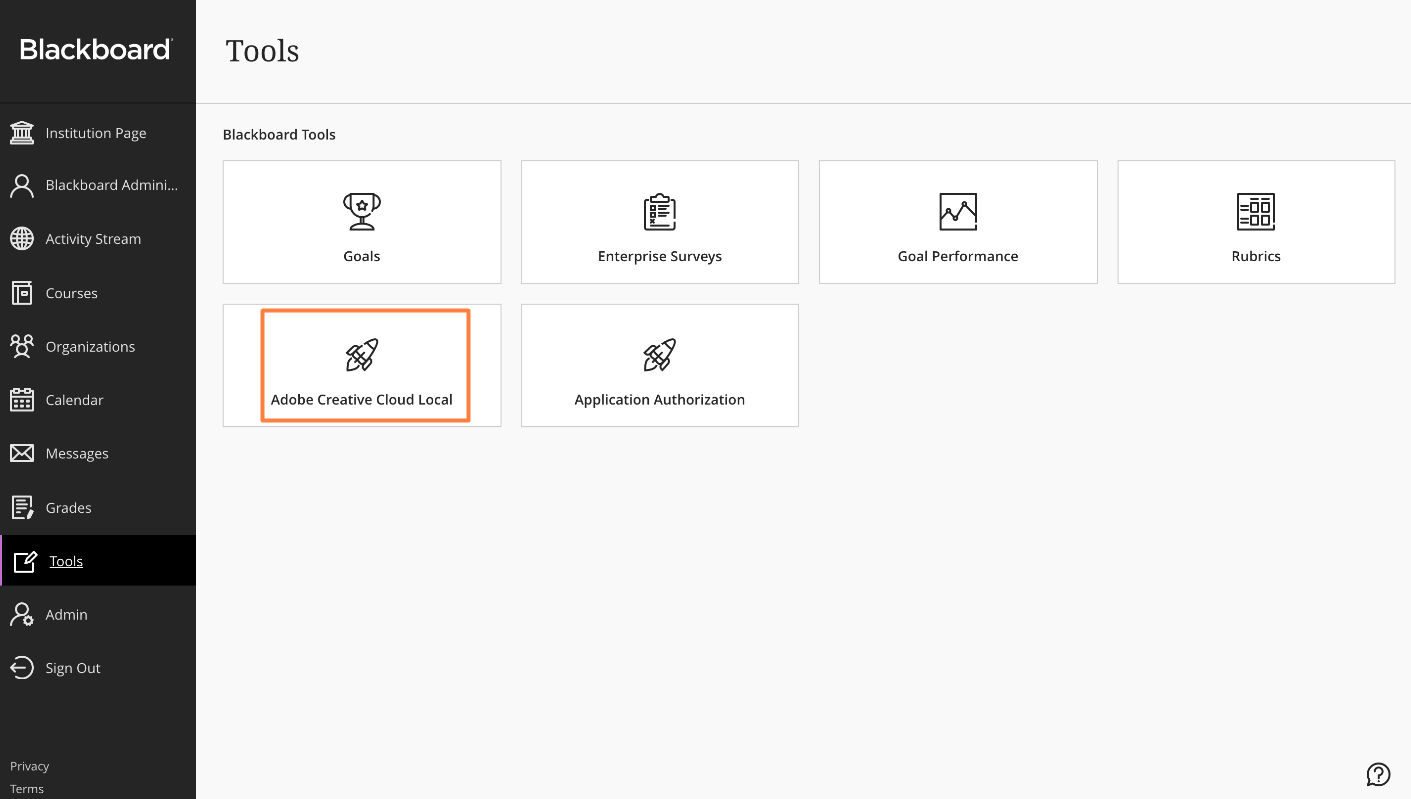Open the Rubrics tool label
This screenshot has height=799, width=1411.
1256,256
